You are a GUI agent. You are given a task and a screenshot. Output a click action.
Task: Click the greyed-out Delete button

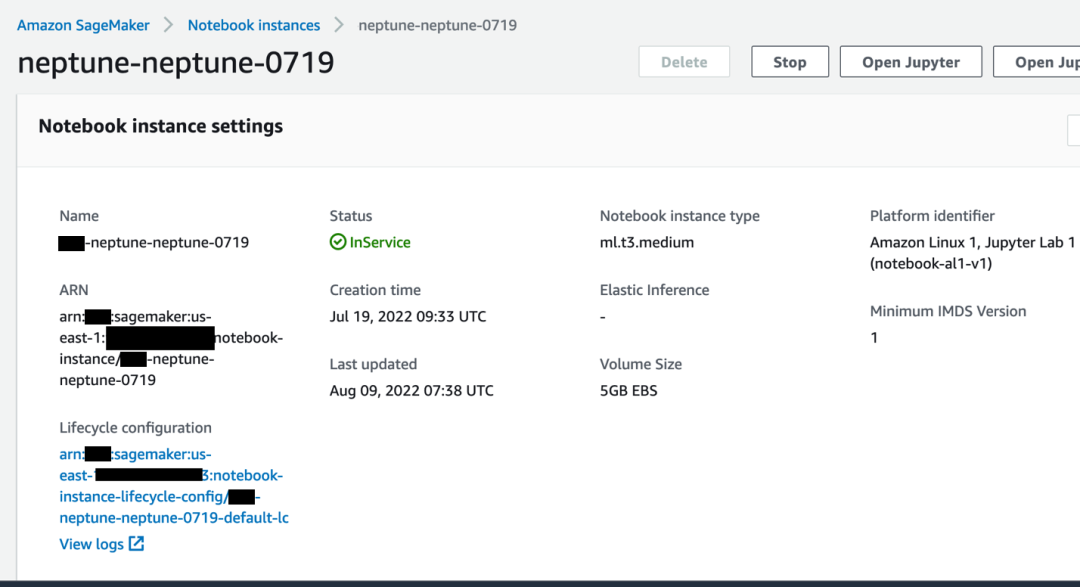pyautogui.click(x=684, y=62)
